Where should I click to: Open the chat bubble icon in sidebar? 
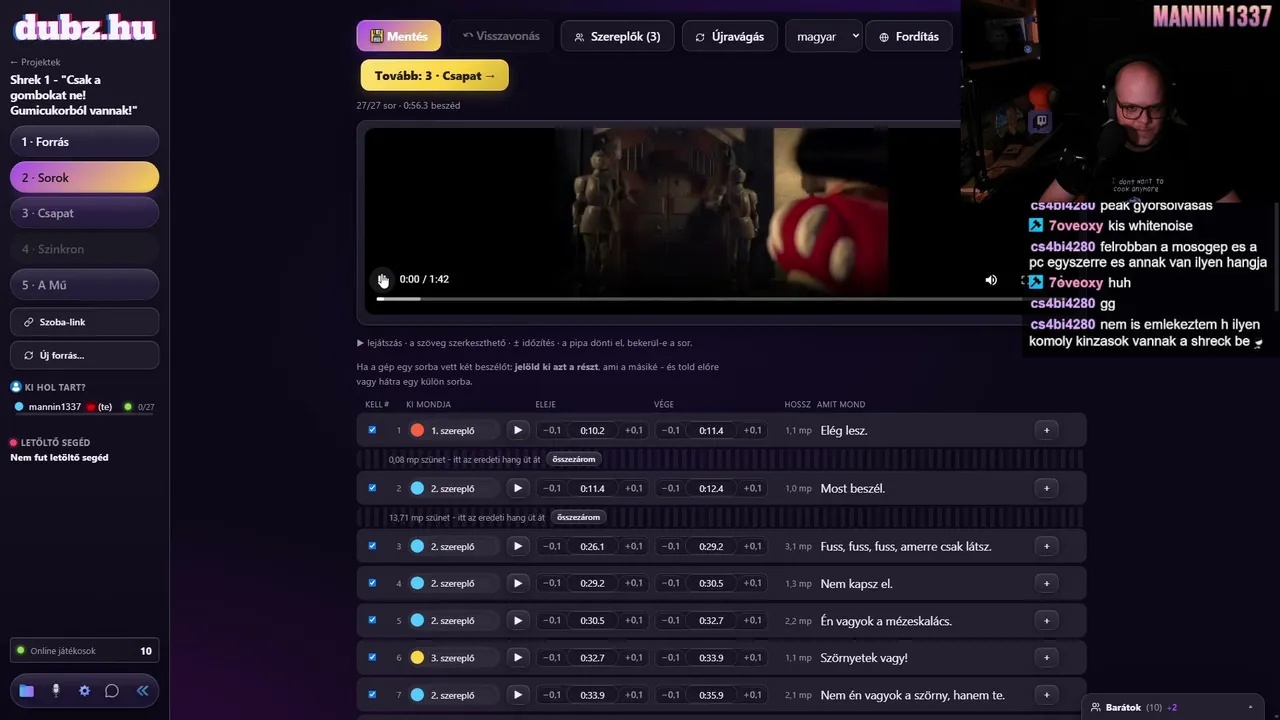[112, 691]
